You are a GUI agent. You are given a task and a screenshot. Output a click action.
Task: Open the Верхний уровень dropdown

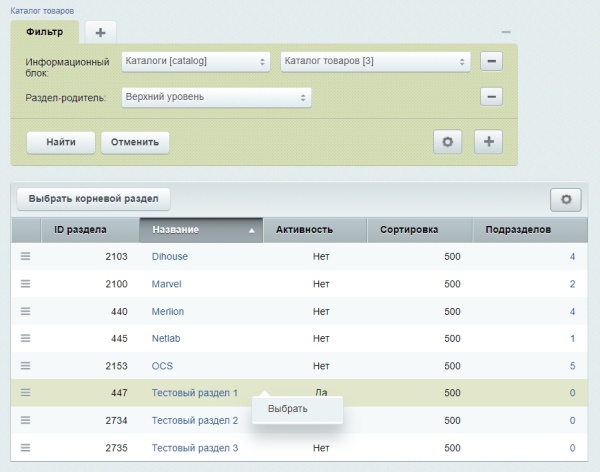(x=215, y=98)
